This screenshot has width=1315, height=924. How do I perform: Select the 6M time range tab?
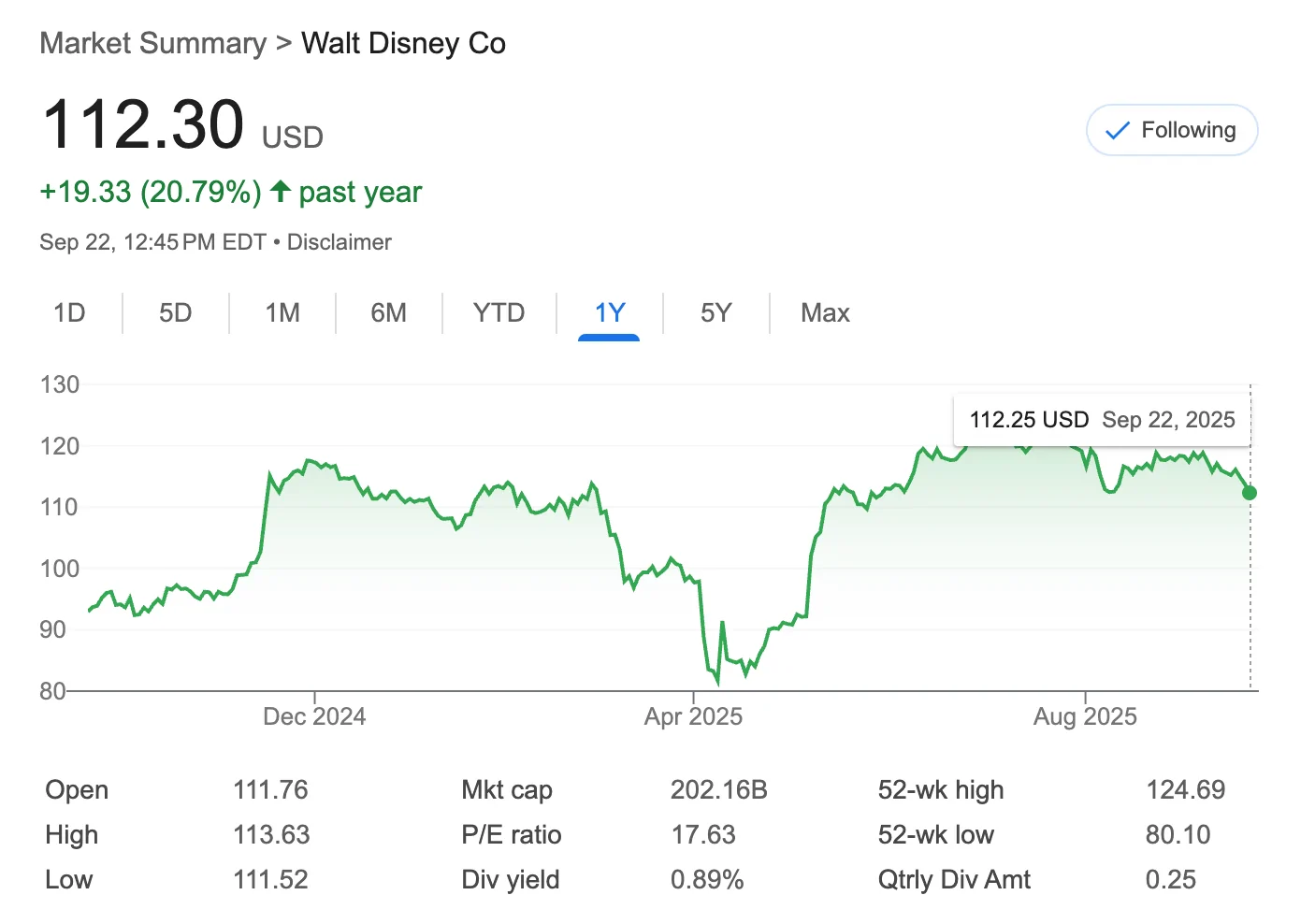coord(389,312)
